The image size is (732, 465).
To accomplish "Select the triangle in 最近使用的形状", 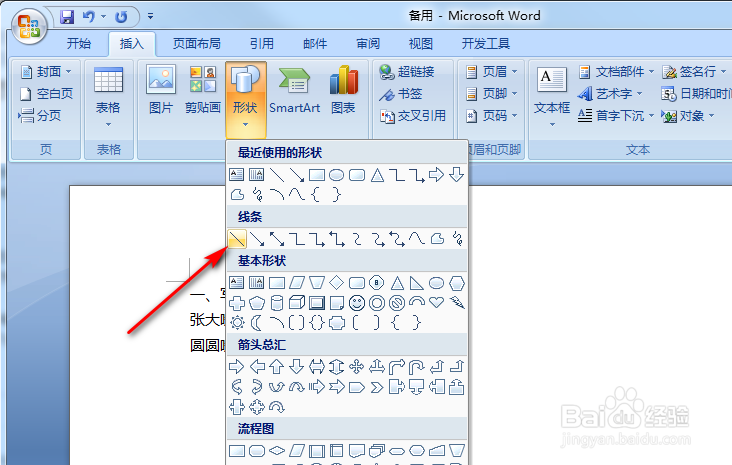I will (377, 175).
